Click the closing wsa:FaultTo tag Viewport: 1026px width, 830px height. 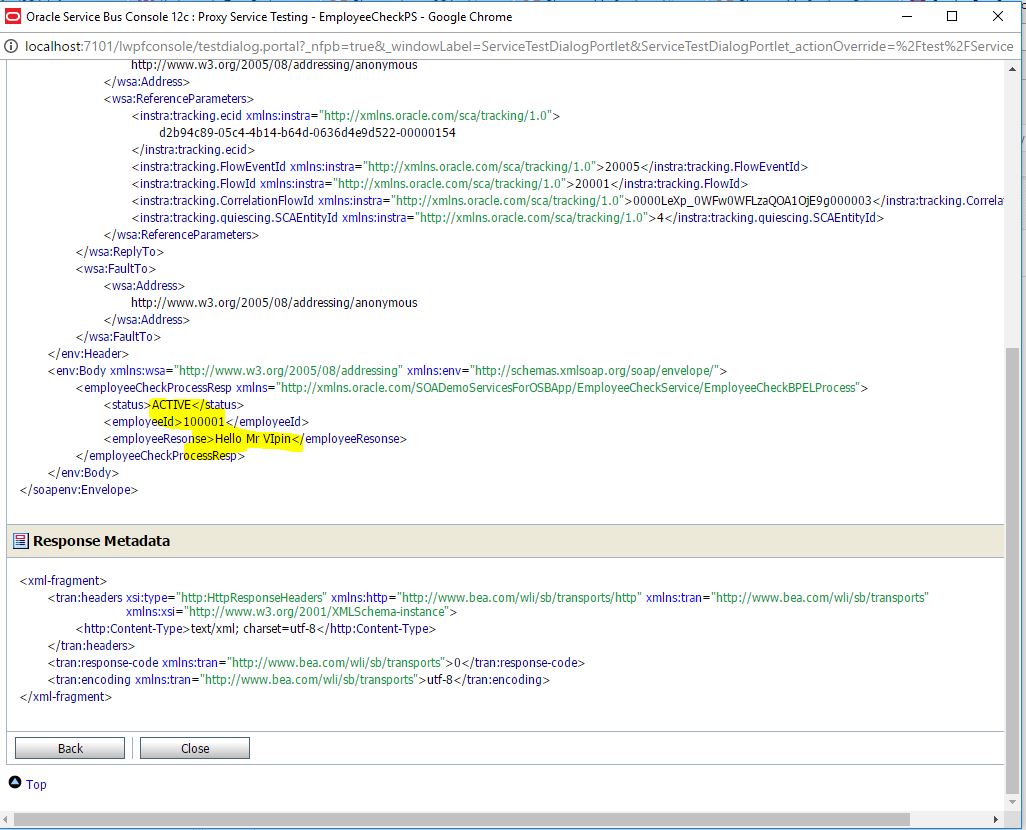pyautogui.click(x=118, y=337)
